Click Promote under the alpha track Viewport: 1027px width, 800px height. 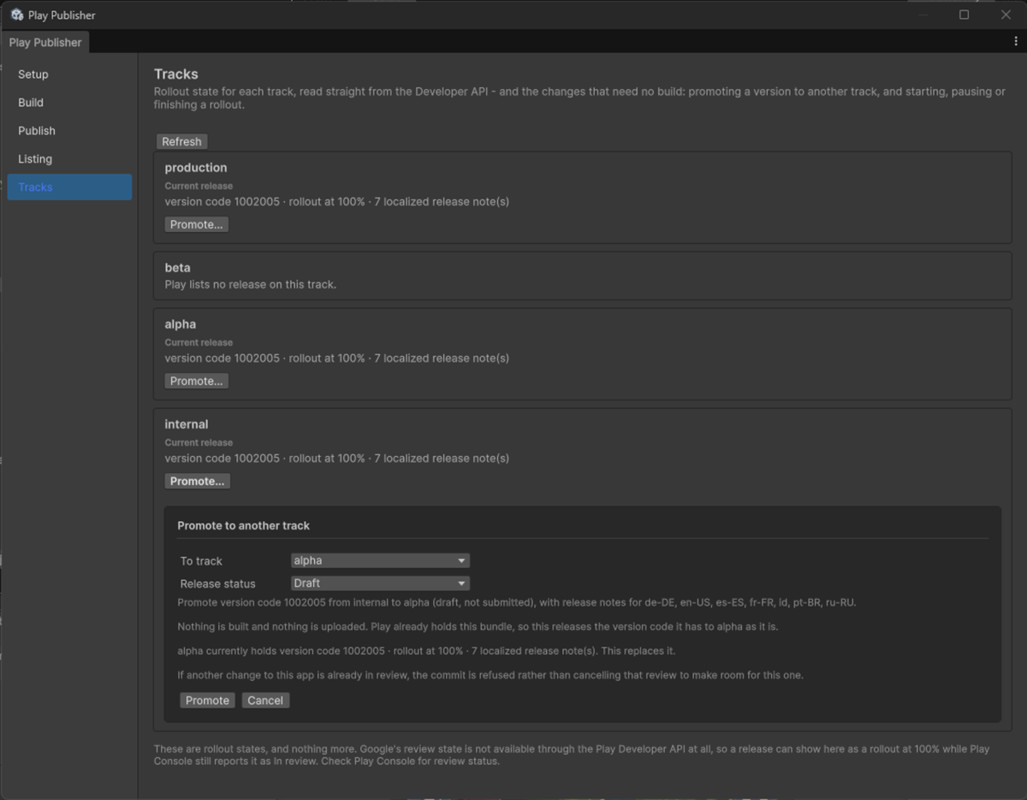[x=196, y=381]
